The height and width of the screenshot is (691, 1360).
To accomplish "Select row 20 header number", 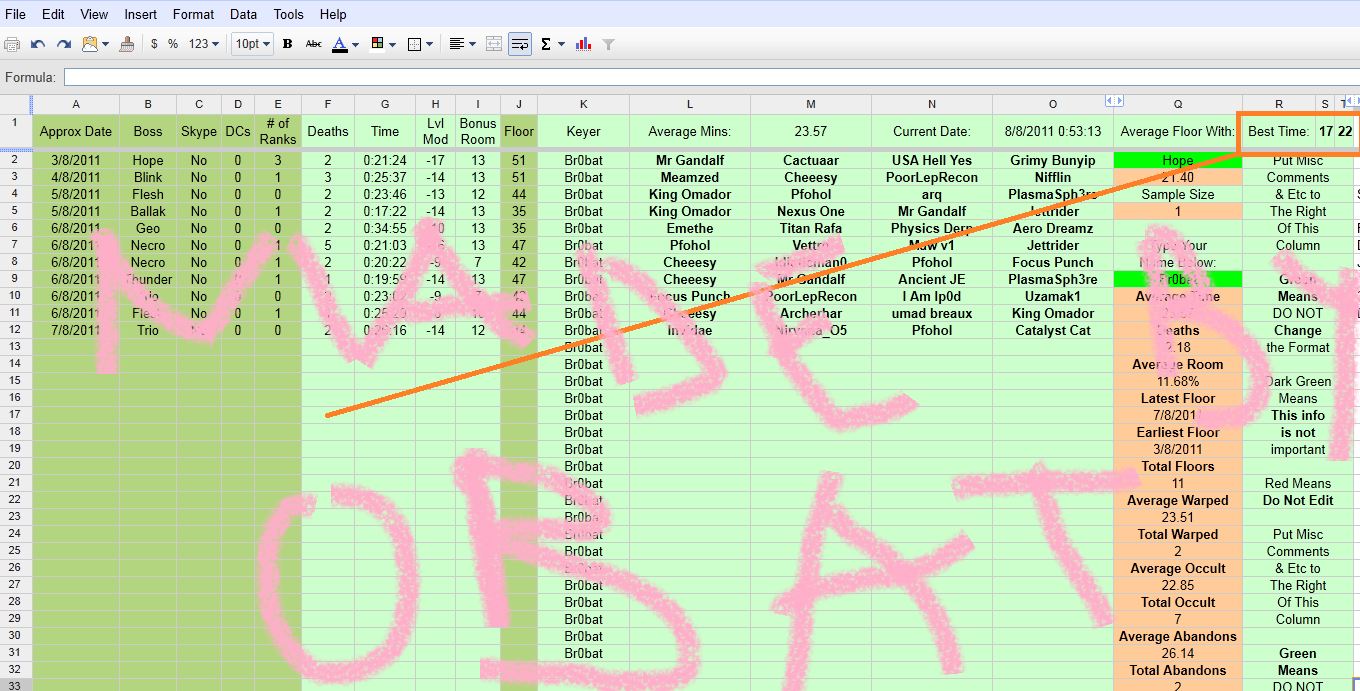I will click(x=15, y=466).
